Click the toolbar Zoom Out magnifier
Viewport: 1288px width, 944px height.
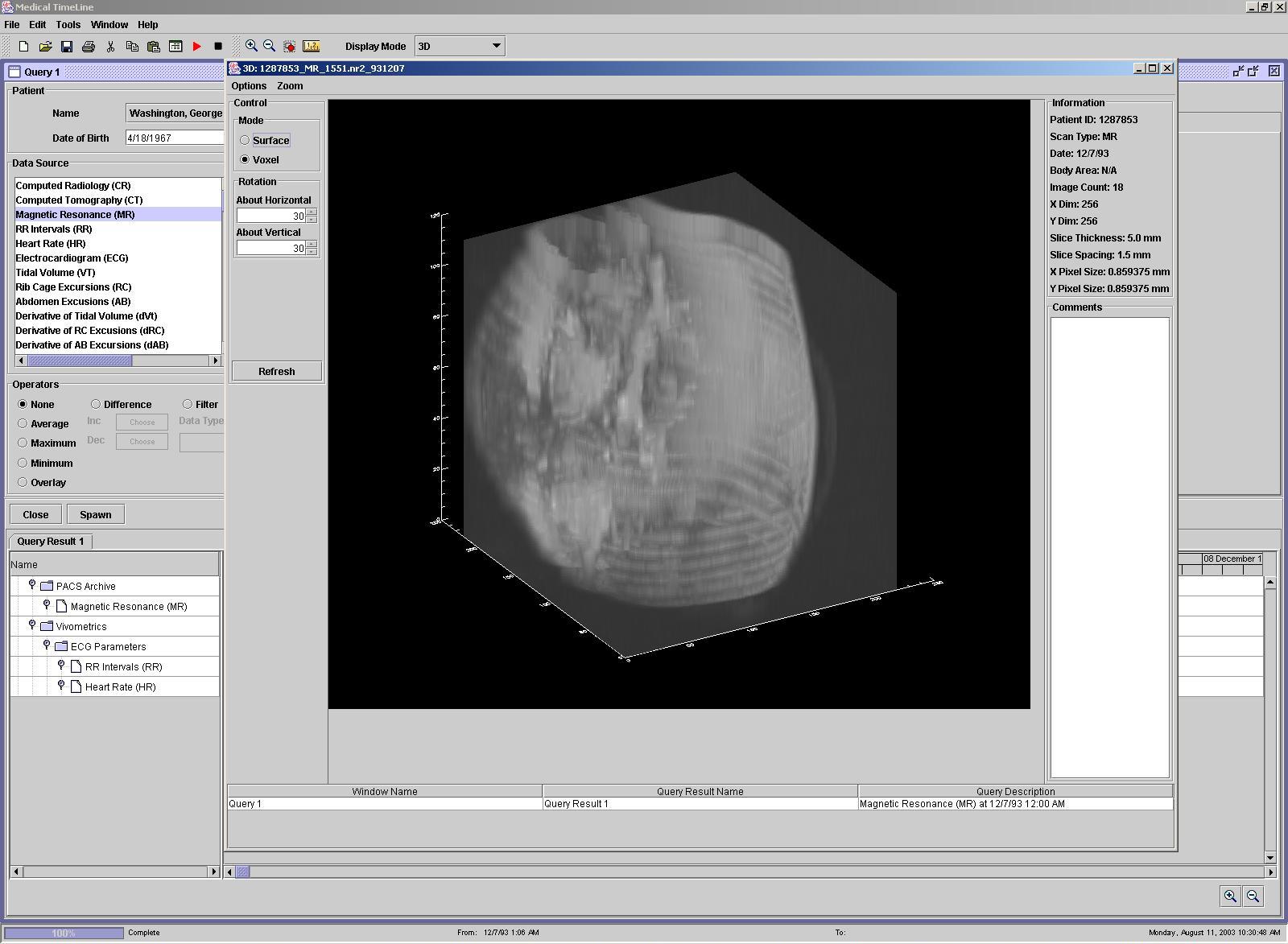[x=270, y=46]
